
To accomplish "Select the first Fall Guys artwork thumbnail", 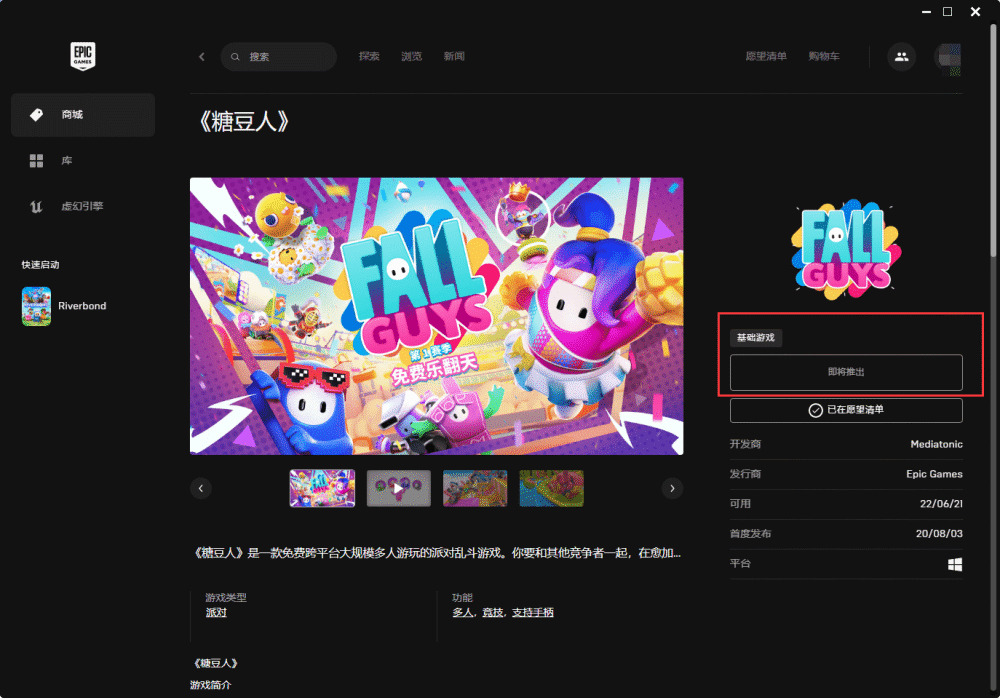I will (322, 489).
